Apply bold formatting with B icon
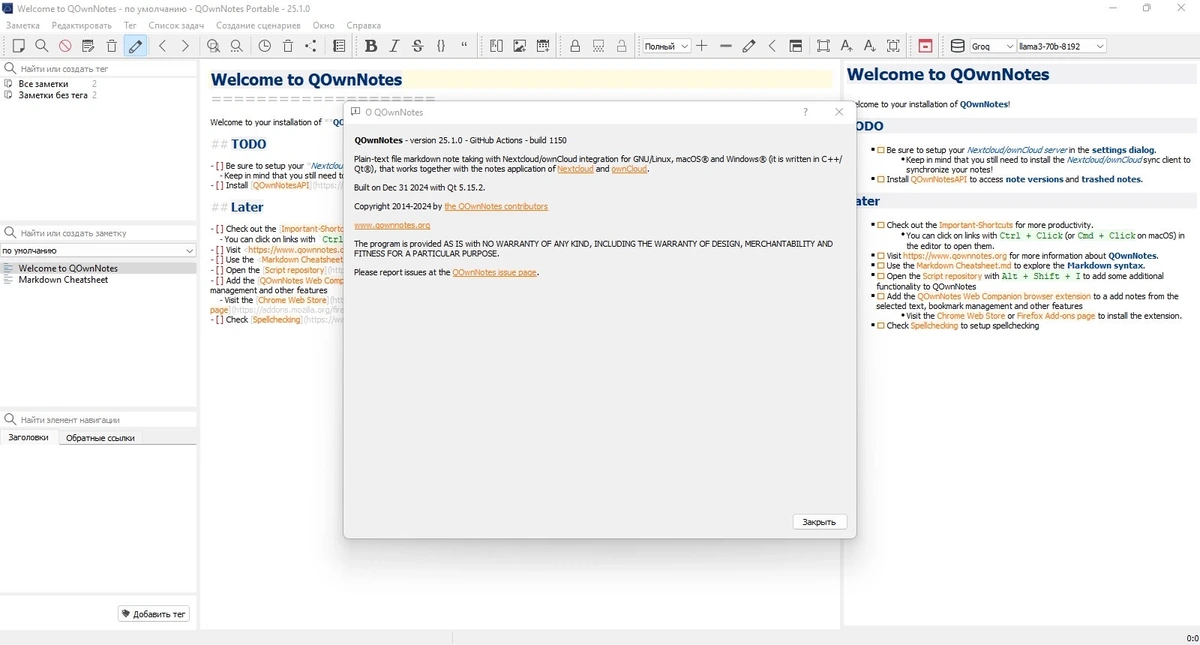1200x645 pixels. 371,46
